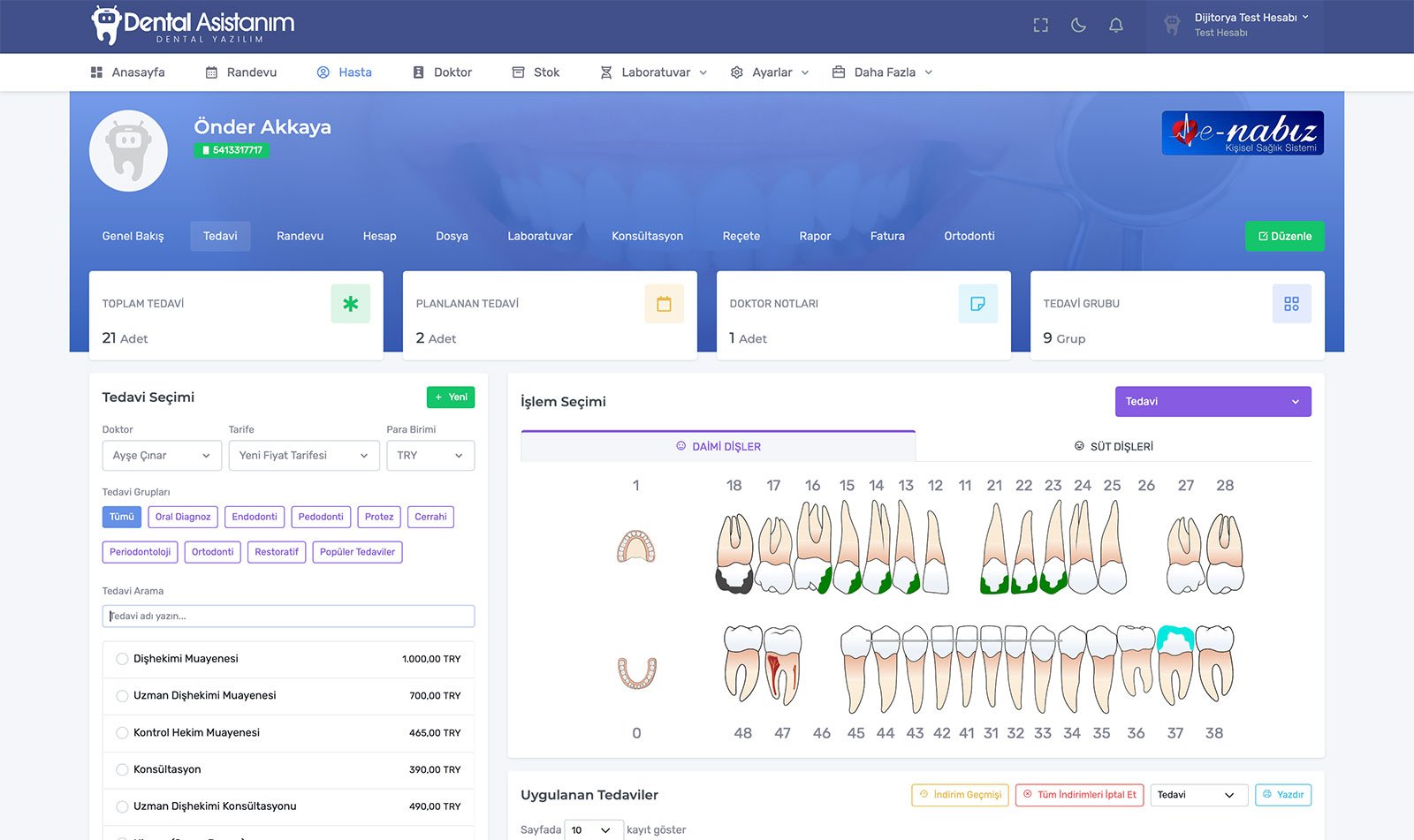
Task: Select tooth 47 with root canal marking
Action: click(x=782, y=664)
